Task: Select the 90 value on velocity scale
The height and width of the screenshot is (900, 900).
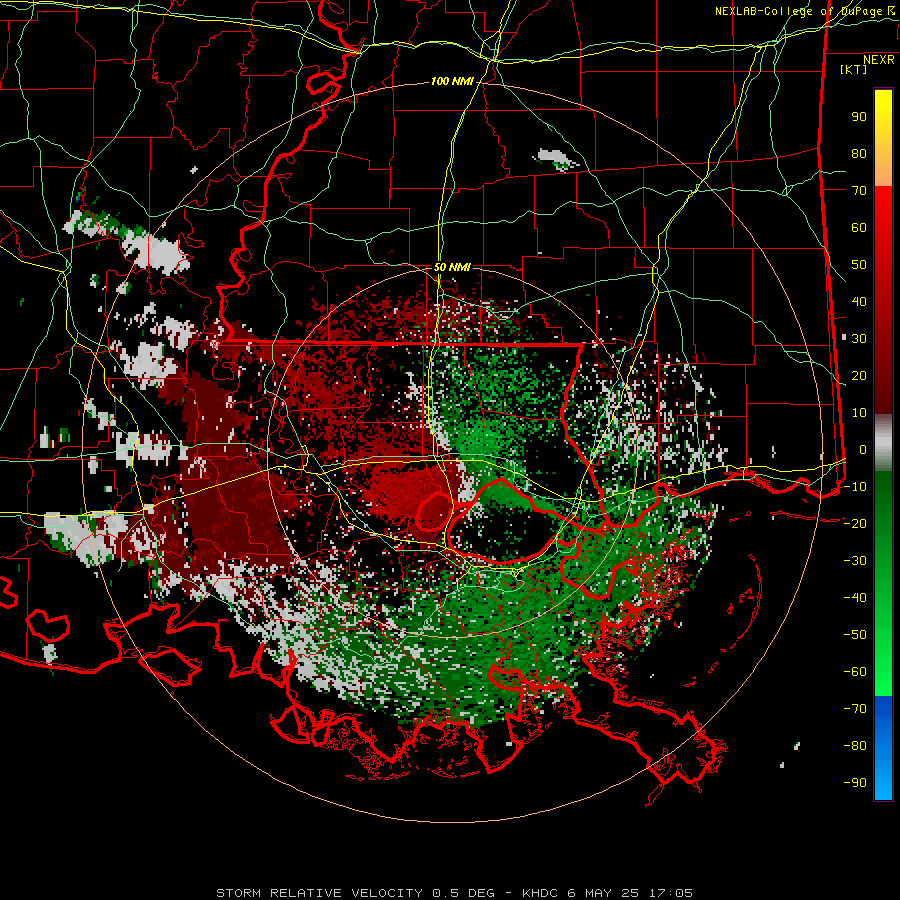Action: point(859,117)
